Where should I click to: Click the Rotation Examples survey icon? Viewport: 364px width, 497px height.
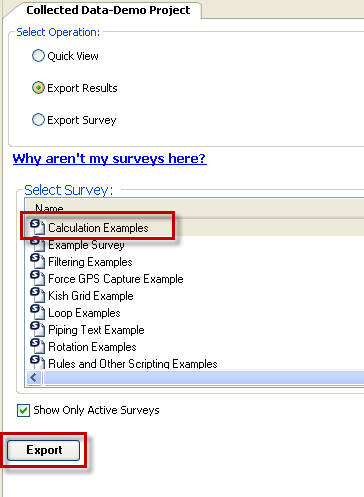click(x=37, y=346)
